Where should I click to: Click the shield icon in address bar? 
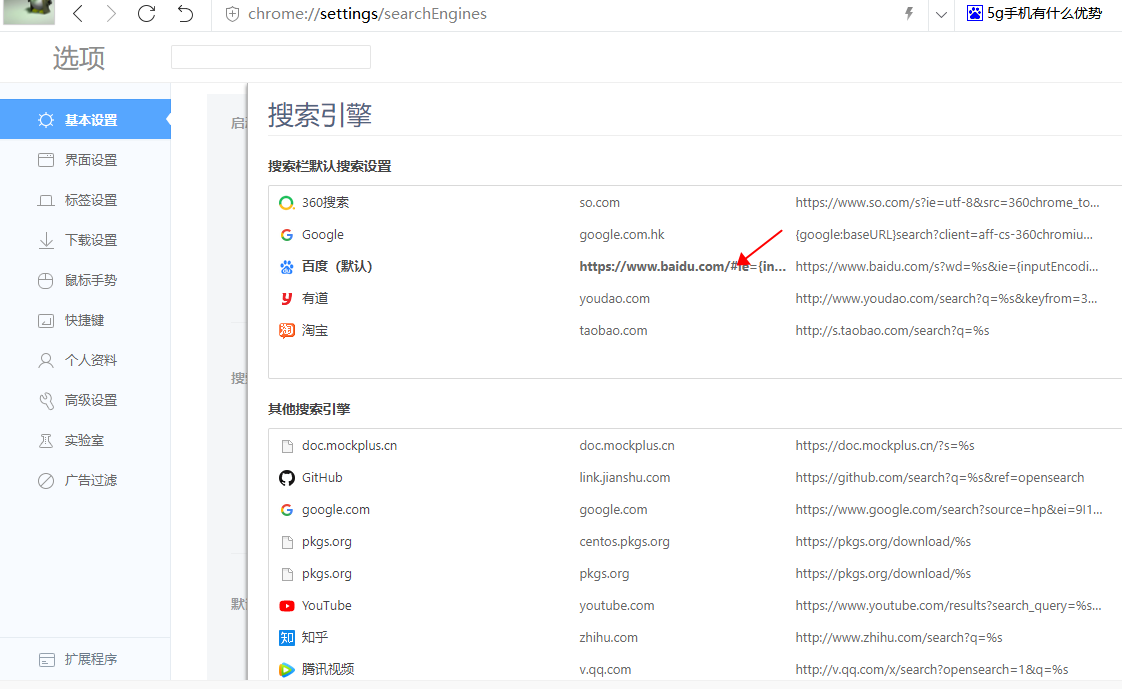[233, 14]
